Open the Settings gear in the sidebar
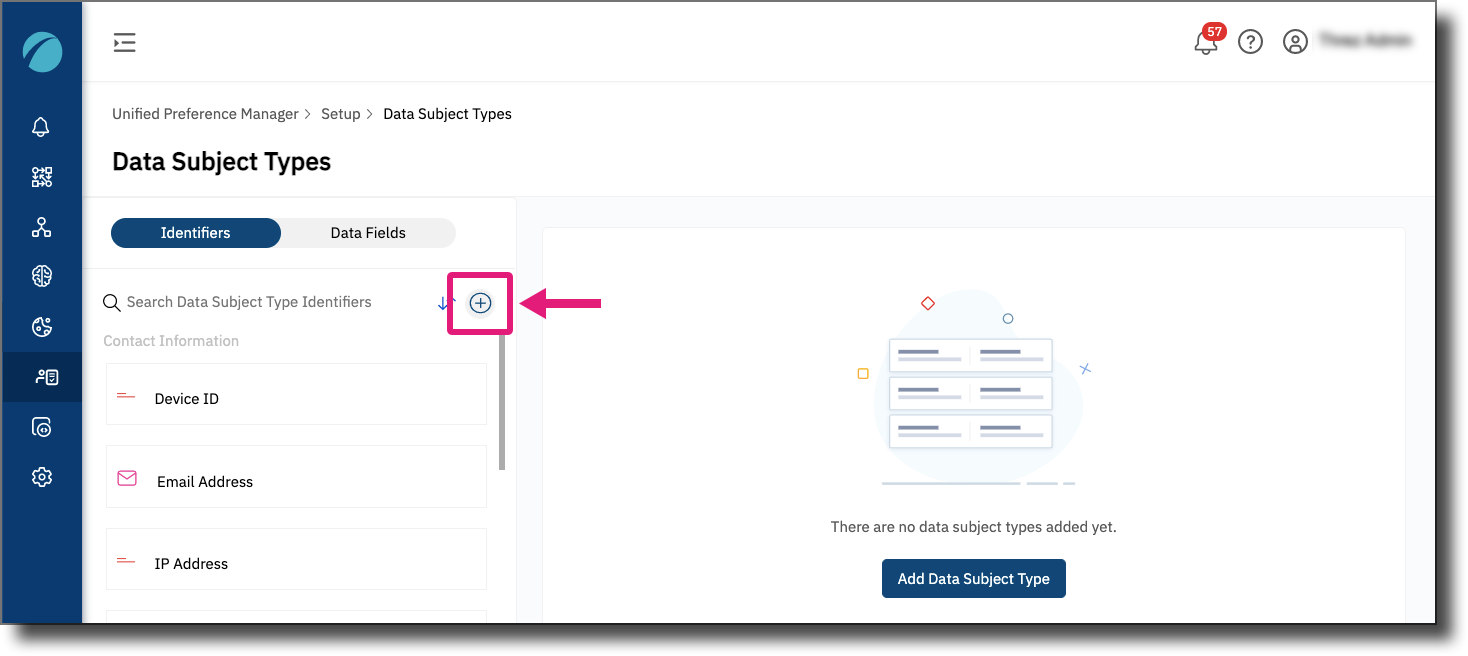The image size is (1468, 656). point(41,477)
